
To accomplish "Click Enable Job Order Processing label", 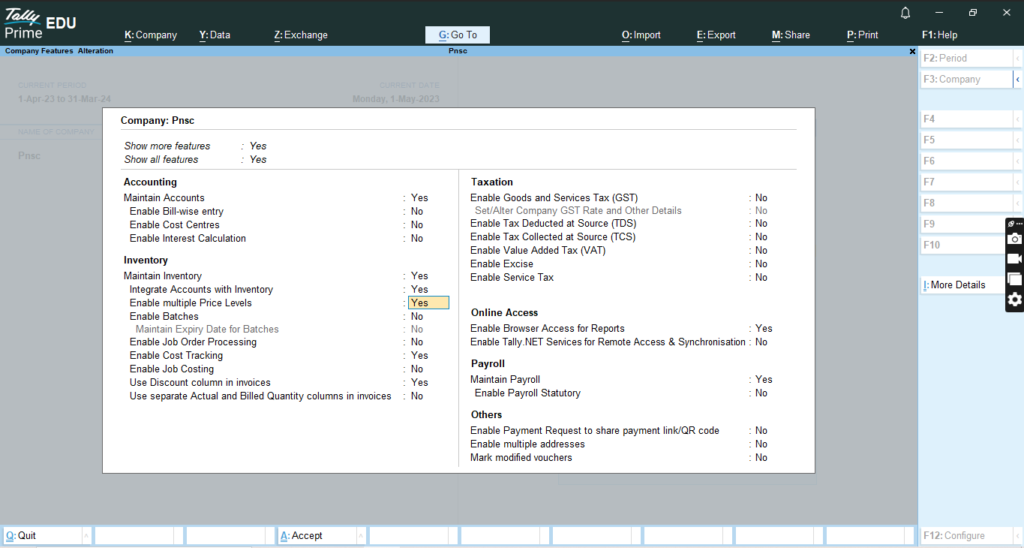I will [x=193, y=342].
